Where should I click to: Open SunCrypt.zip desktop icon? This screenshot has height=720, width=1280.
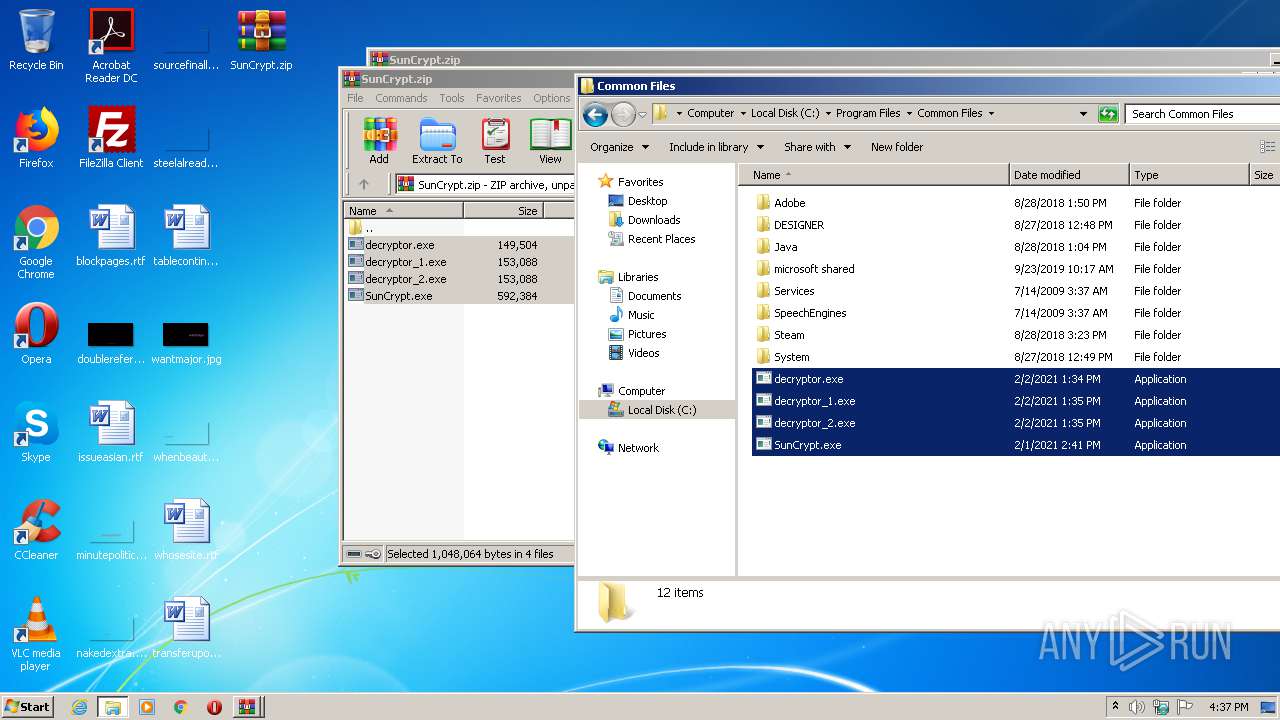click(x=261, y=41)
